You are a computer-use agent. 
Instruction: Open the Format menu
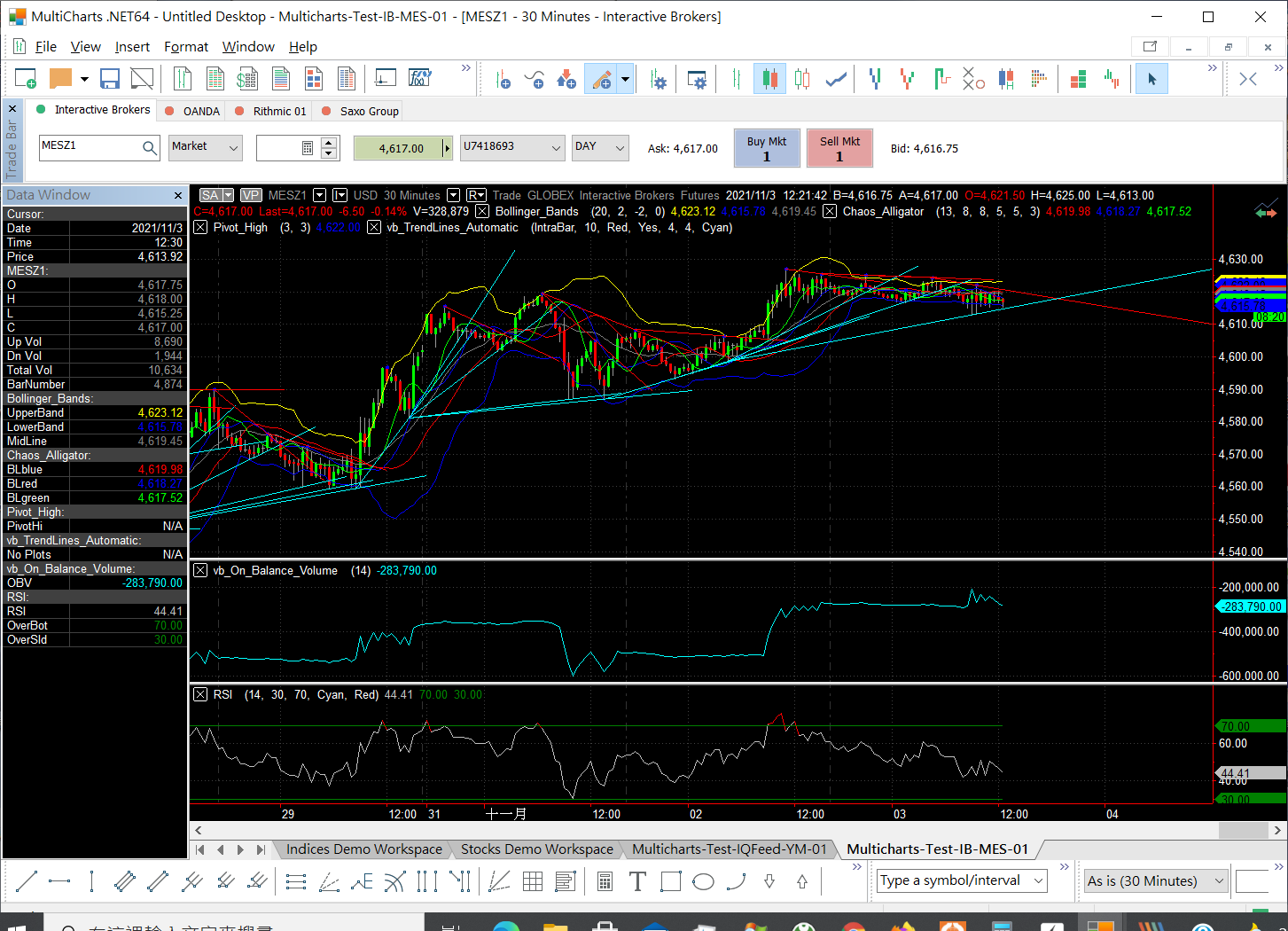pos(186,47)
